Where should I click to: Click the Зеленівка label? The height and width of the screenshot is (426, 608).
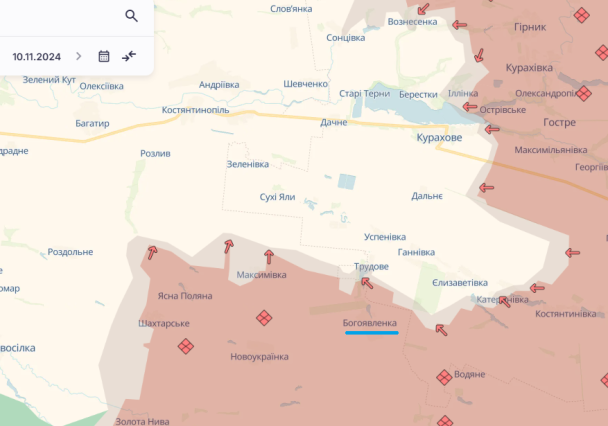pos(248,164)
